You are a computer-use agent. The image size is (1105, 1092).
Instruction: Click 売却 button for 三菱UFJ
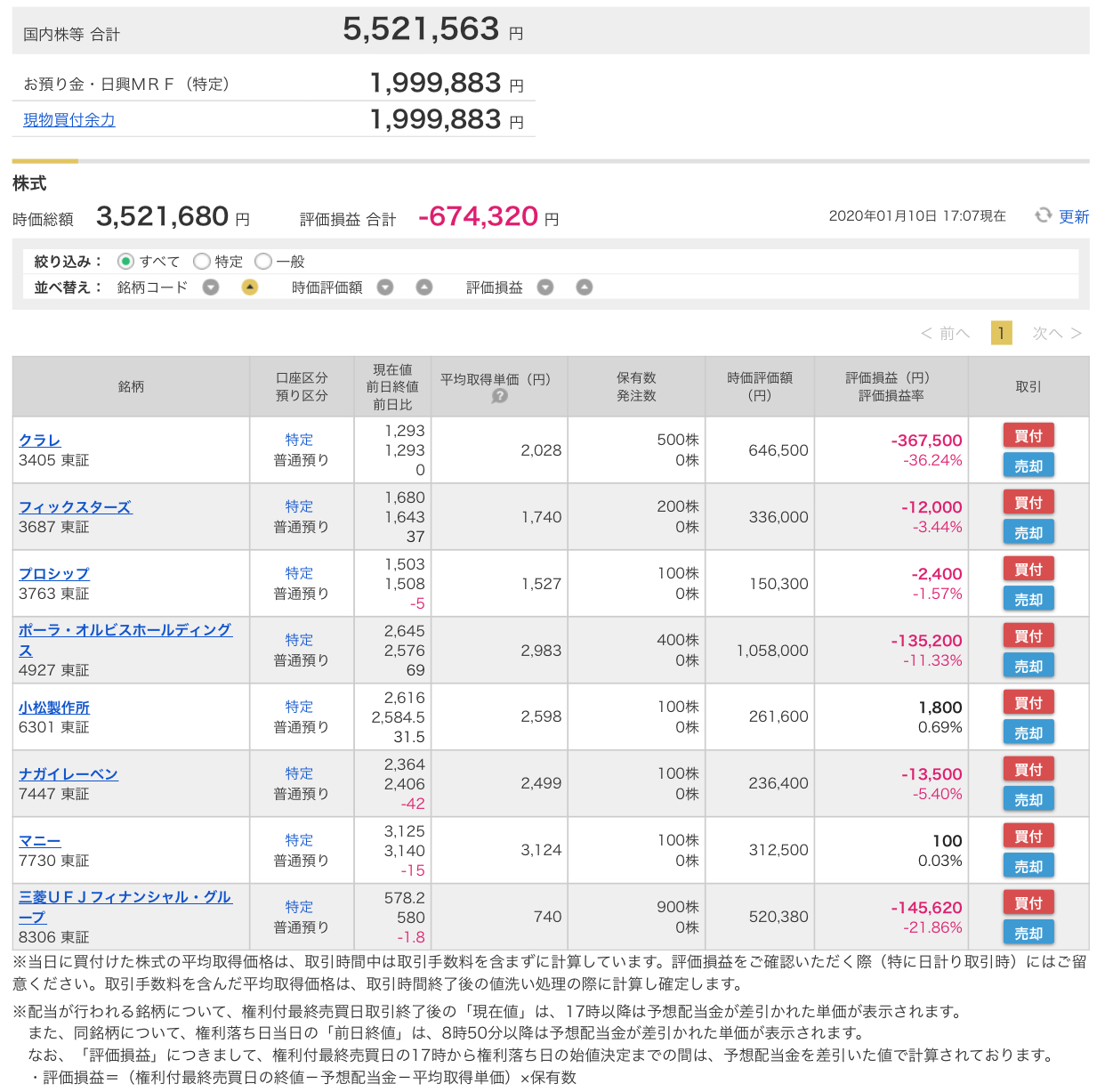[x=1028, y=933]
